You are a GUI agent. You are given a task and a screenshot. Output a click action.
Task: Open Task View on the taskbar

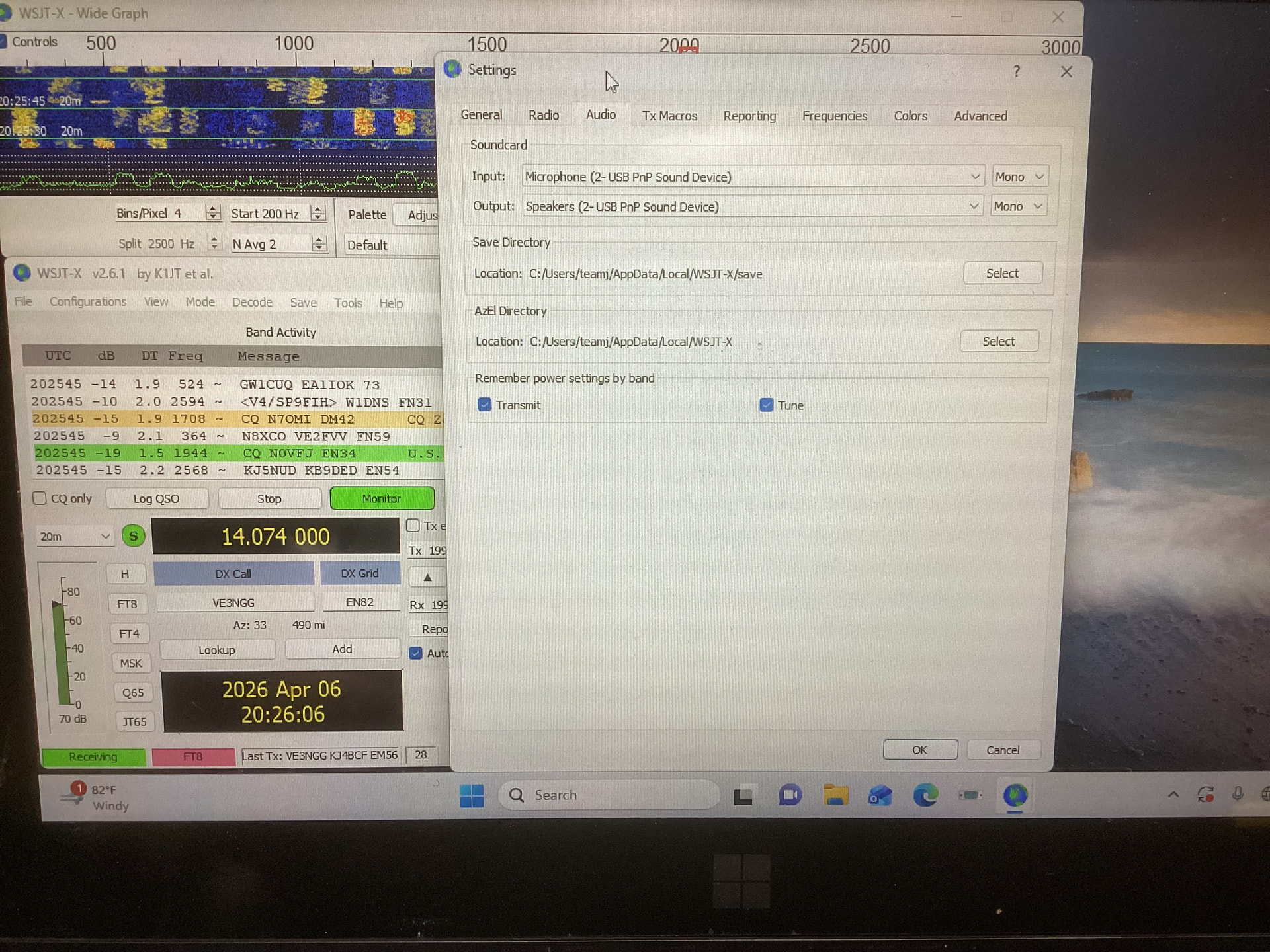click(x=743, y=796)
